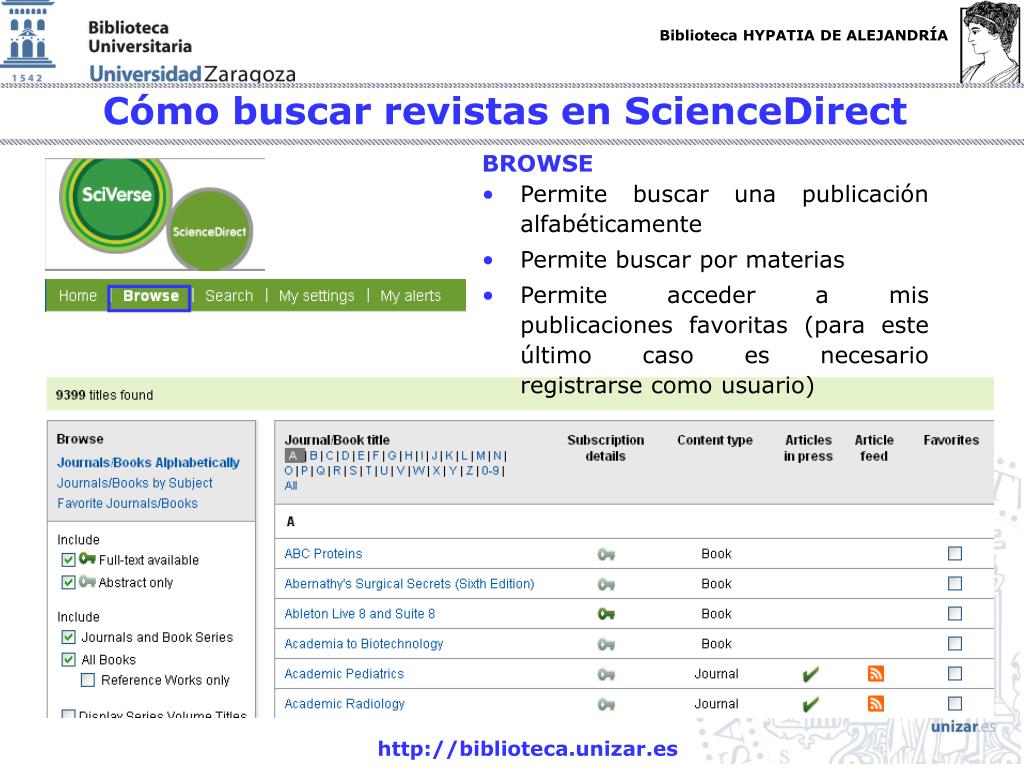
Task: Mark Academic Pediatrics as favorite
Action: tap(955, 673)
